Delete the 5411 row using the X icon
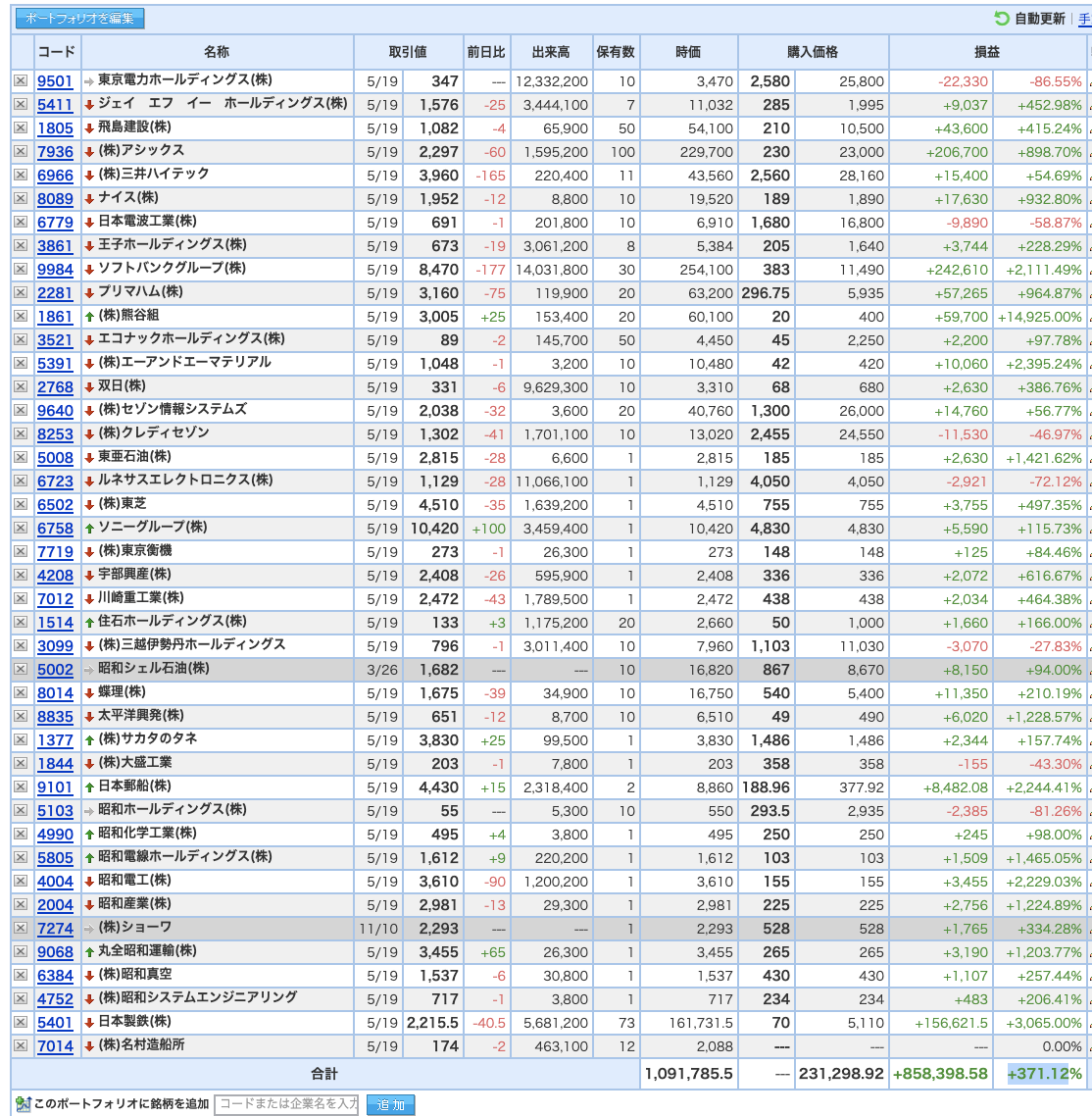 pos(21,105)
